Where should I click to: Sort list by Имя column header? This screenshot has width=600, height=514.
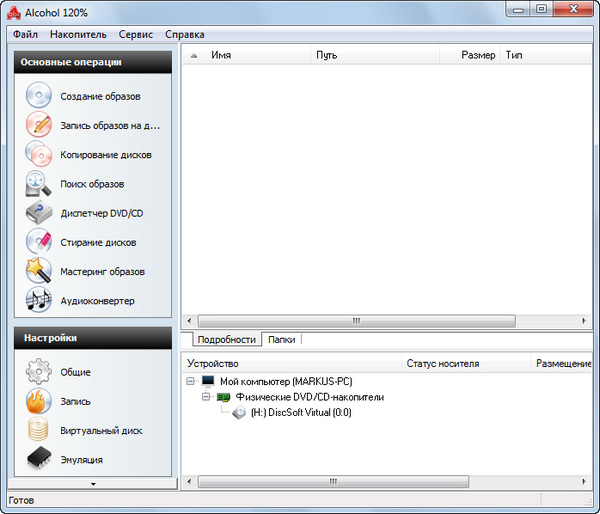coord(221,55)
